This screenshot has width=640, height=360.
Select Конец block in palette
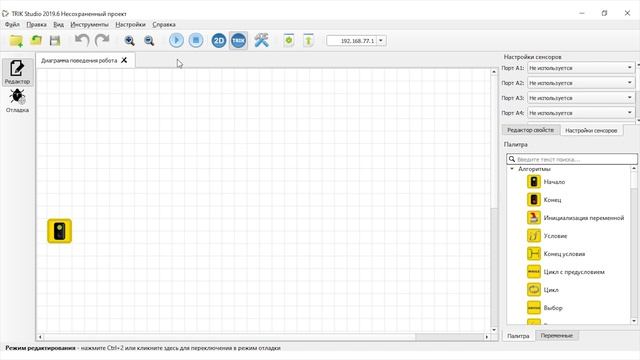544,200
